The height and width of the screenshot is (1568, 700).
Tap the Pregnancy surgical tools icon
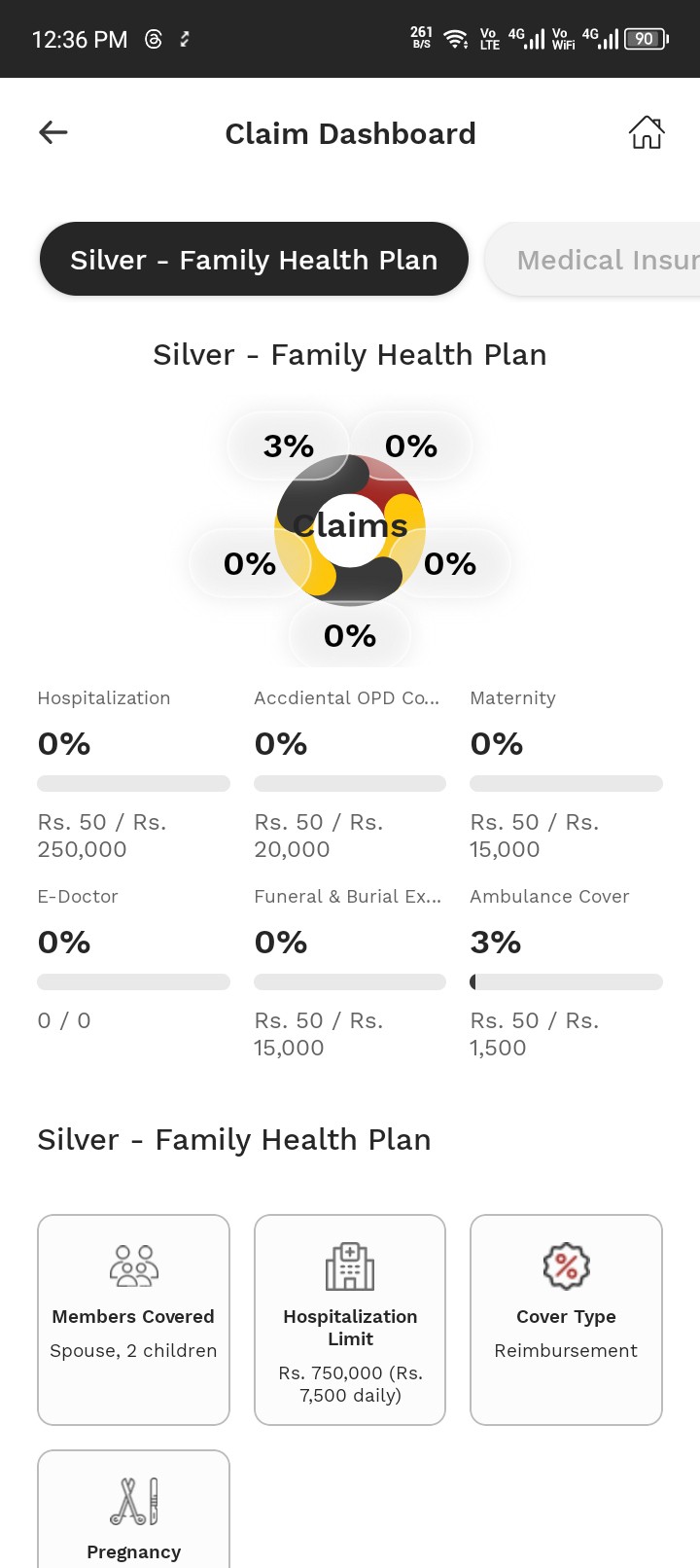pyautogui.click(x=134, y=1502)
